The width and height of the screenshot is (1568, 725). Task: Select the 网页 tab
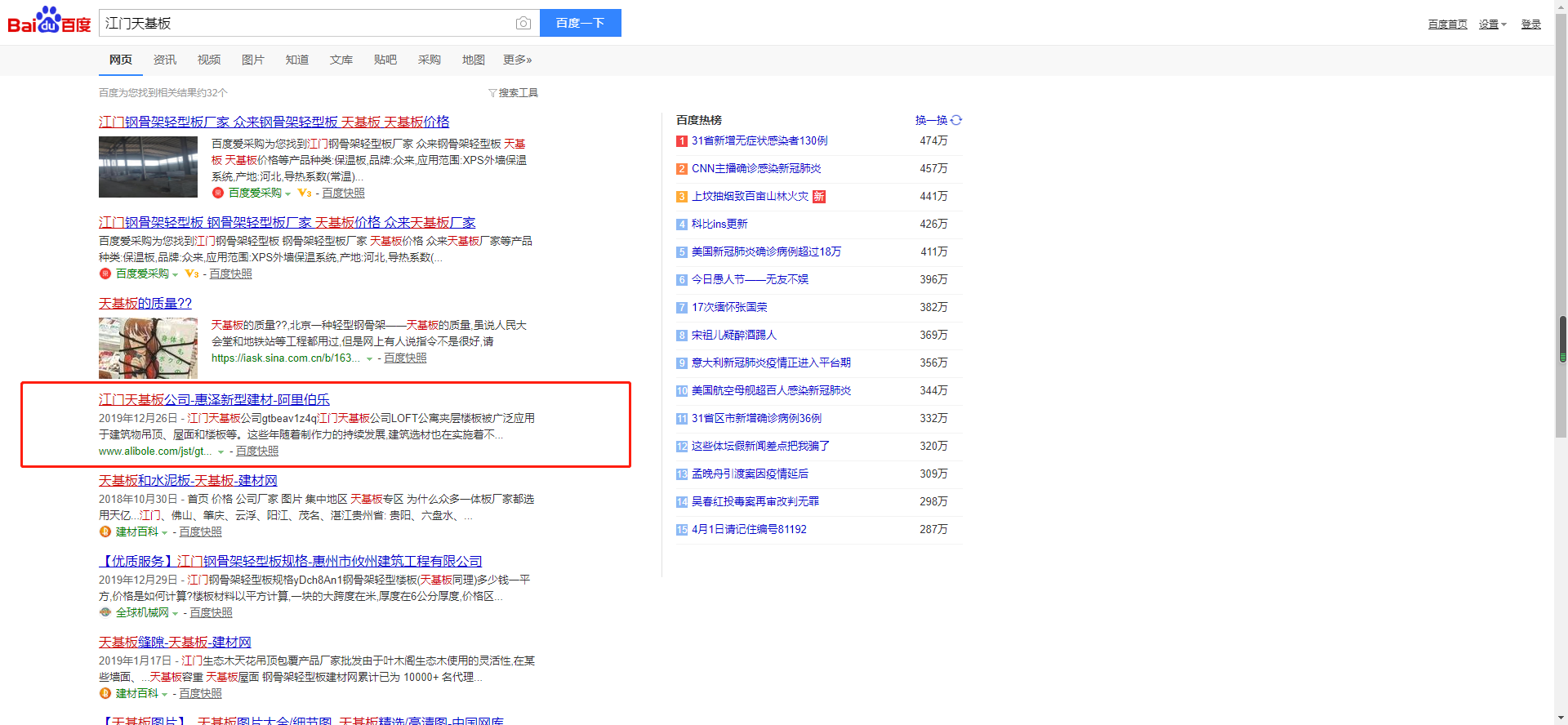point(121,60)
